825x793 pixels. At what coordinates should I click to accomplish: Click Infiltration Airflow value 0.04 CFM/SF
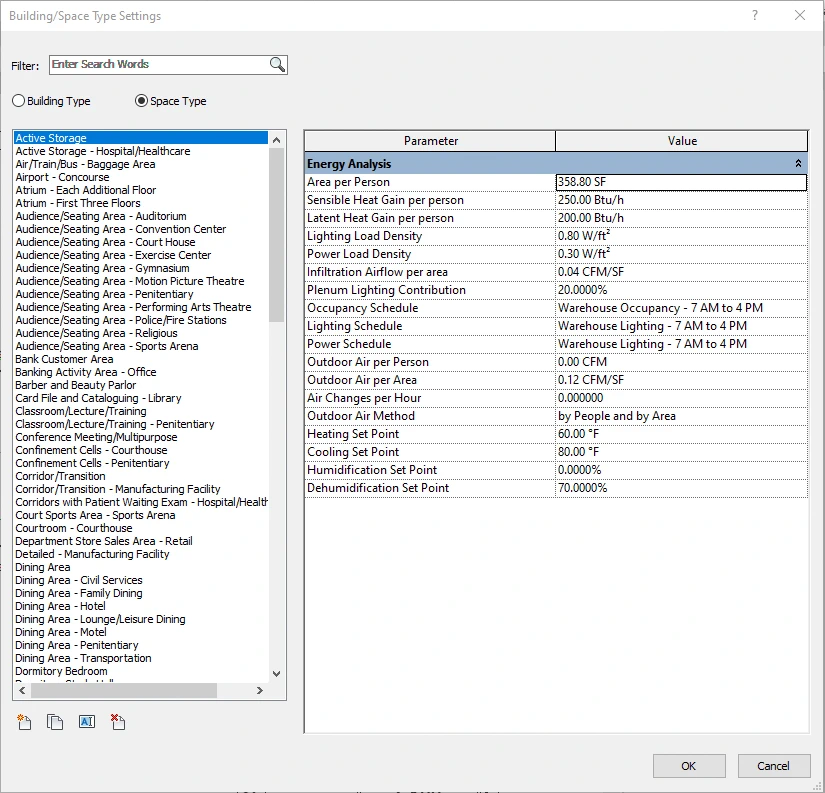(681, 272)
